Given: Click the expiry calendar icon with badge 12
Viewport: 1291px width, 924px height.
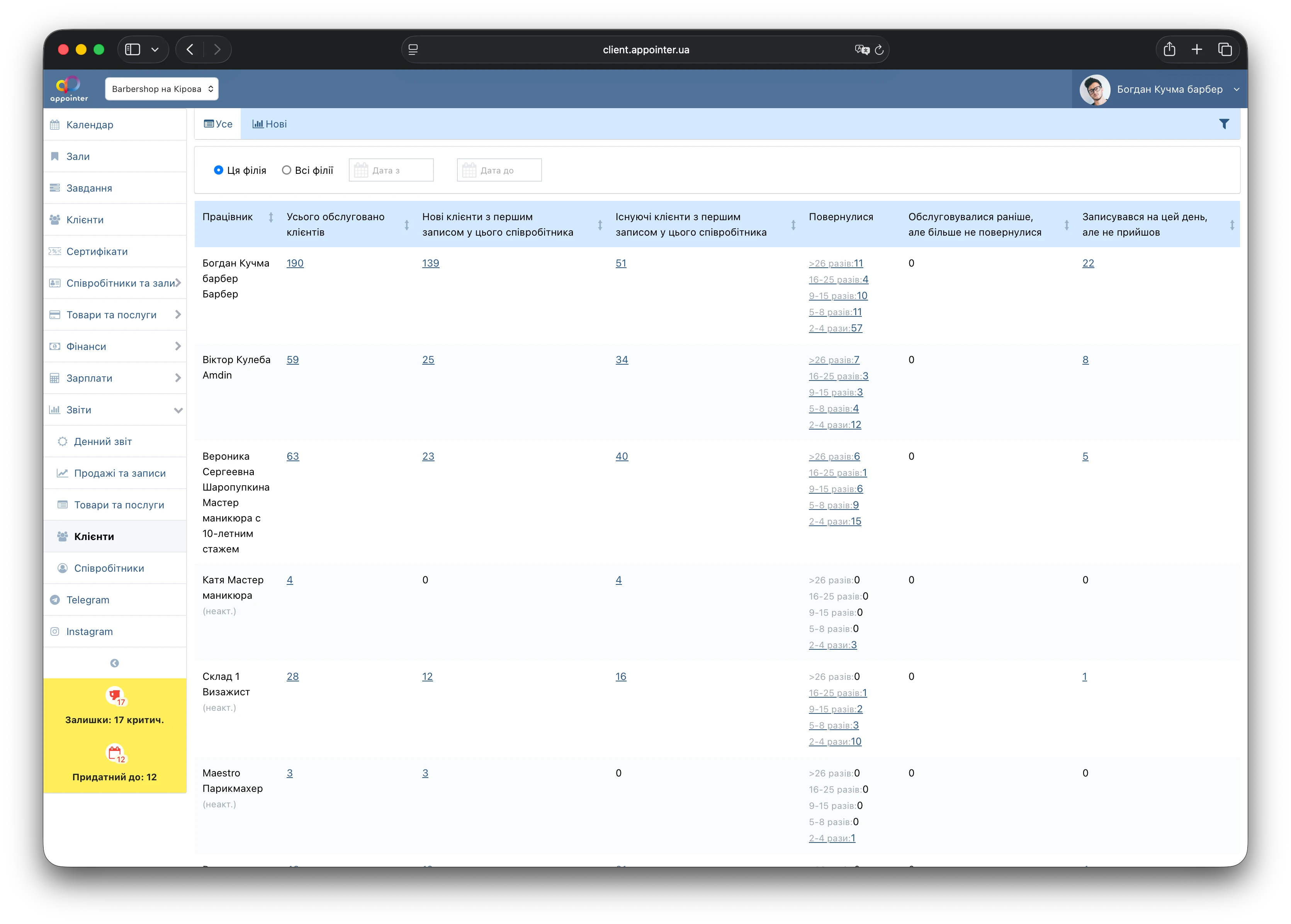Looking at the screenshot, I should (116, 753).
